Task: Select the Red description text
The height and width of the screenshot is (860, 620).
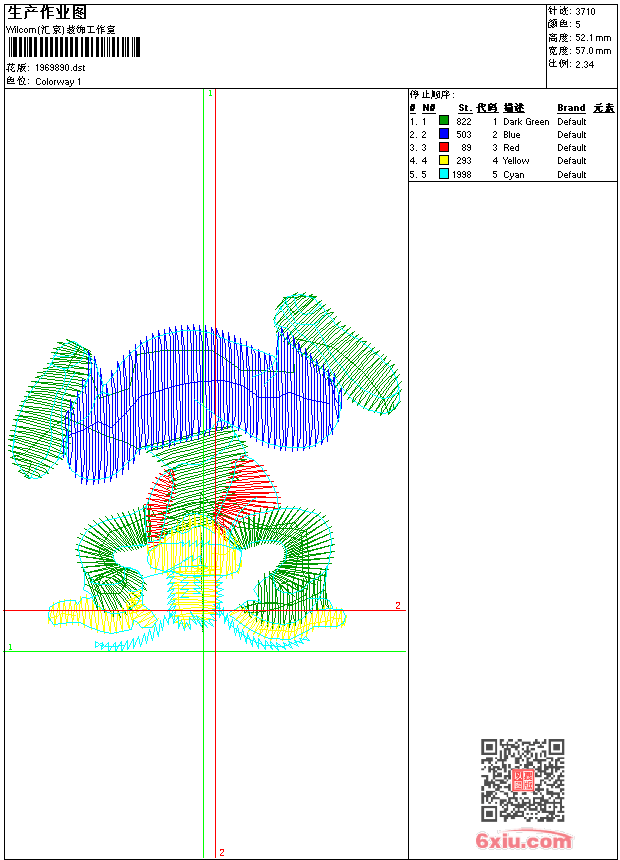Action: point(511,148)
